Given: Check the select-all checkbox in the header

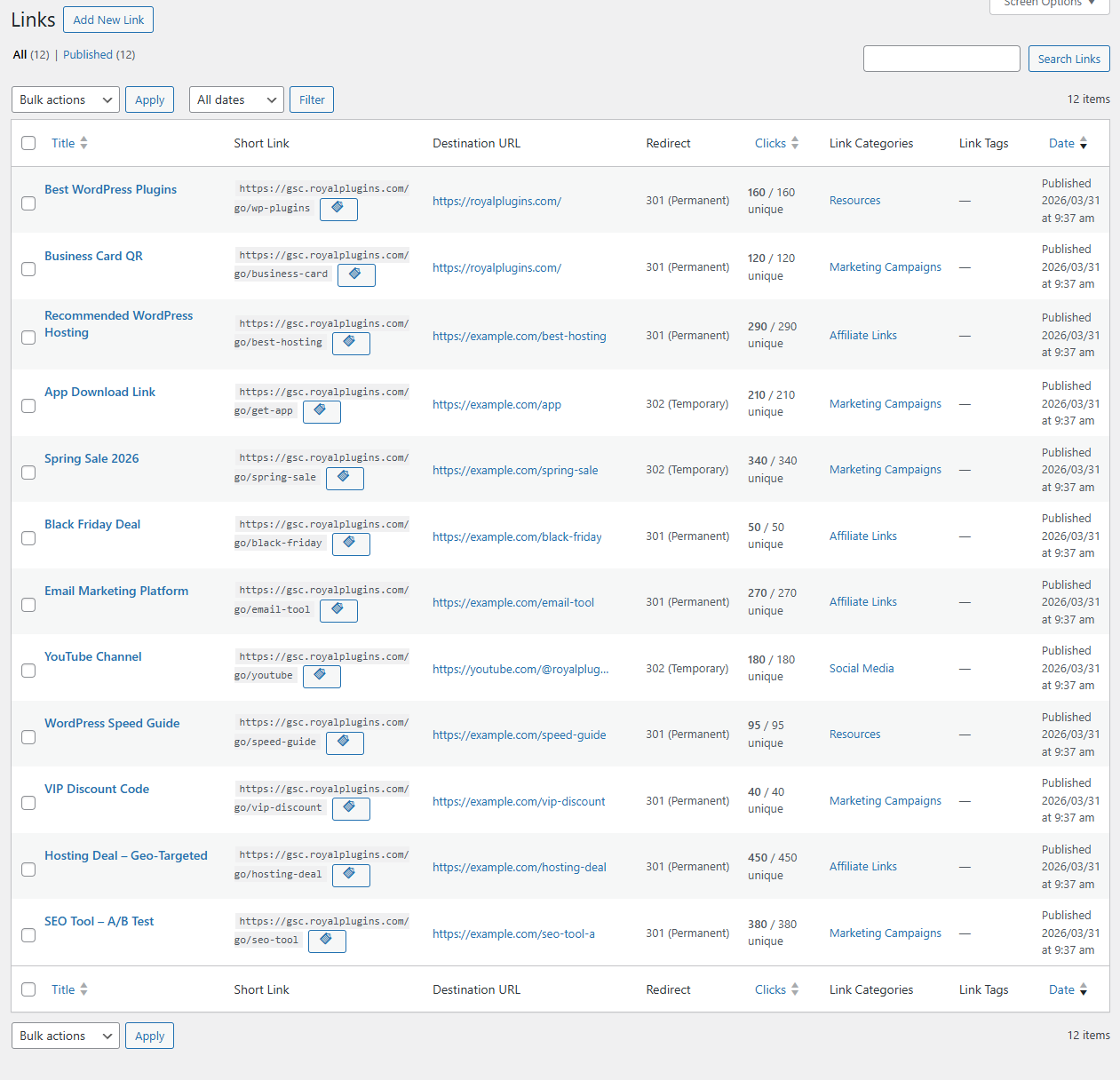Looking at the screenshot, I should click(28, 142).
